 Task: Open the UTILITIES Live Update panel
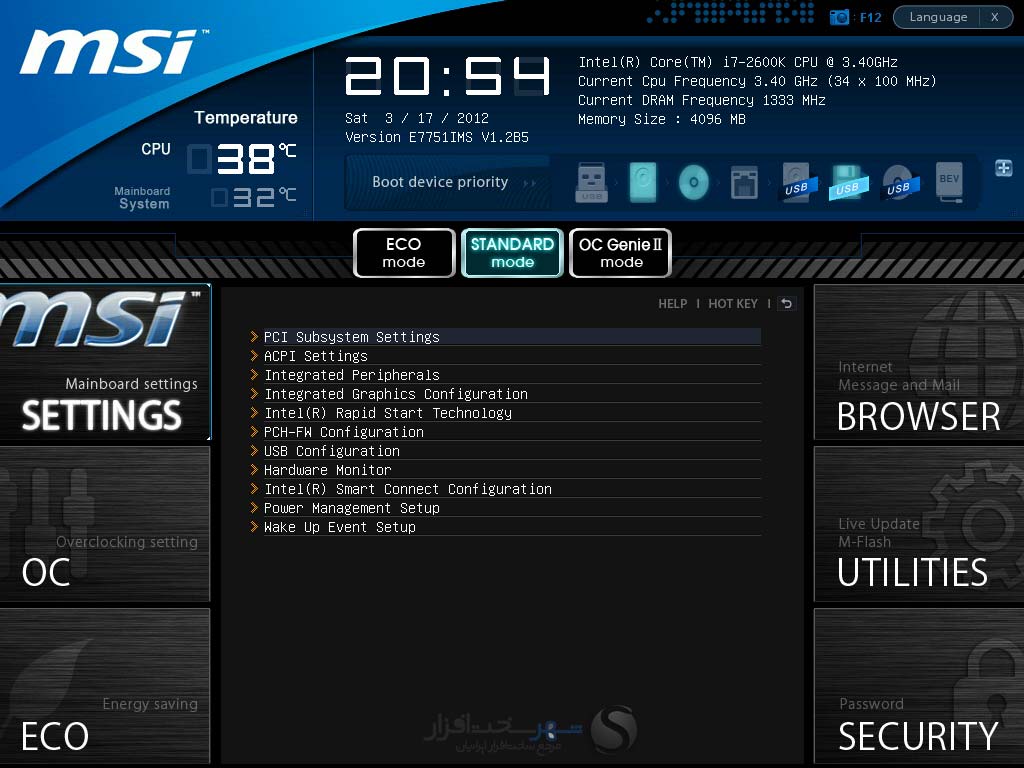(919, 524)
